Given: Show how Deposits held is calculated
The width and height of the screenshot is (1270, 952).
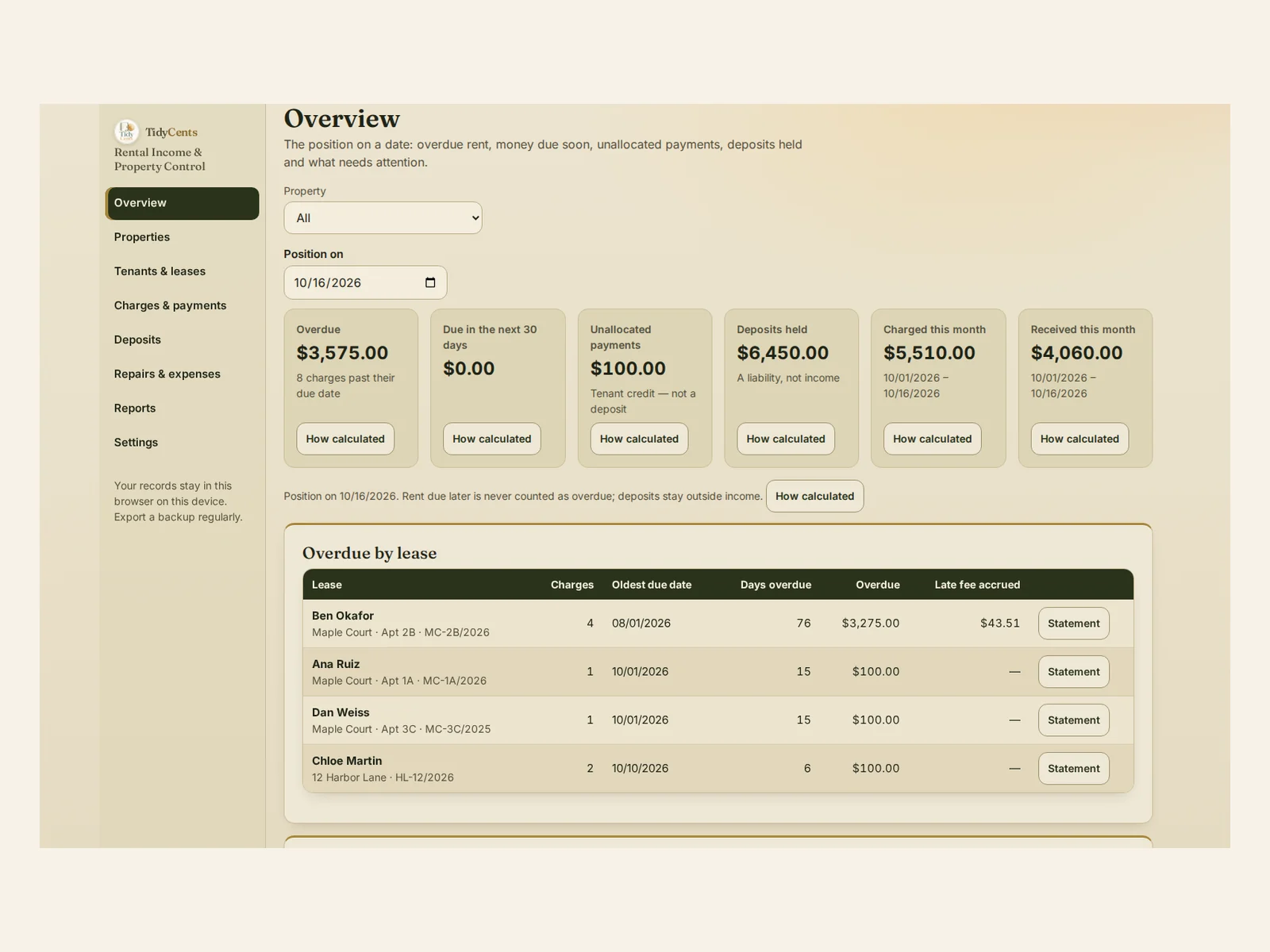Looking at the screenshot, I should click(x=786, y=439).
